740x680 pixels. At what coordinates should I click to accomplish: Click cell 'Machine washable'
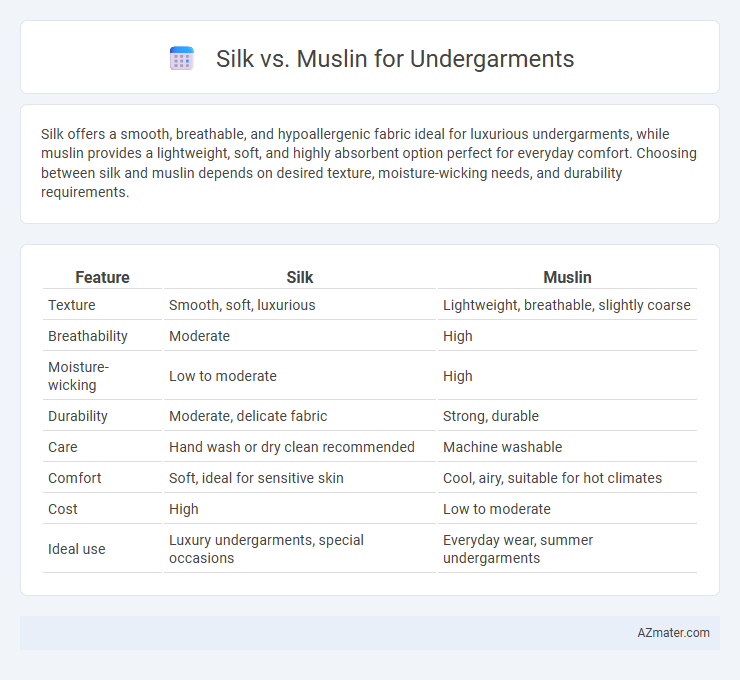(503, 447)
